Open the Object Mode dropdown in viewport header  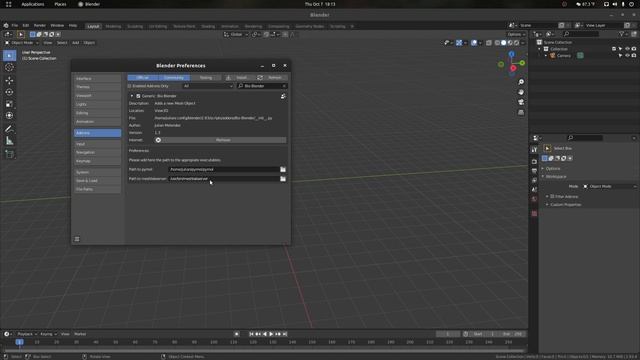click(22, 43)
